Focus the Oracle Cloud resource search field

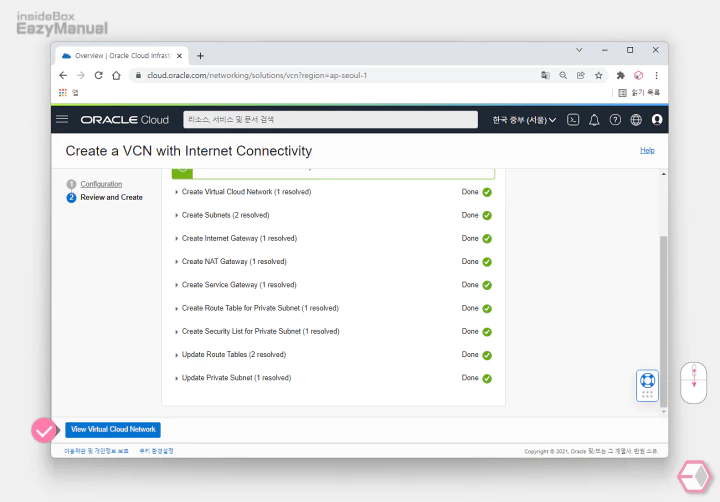330,119
